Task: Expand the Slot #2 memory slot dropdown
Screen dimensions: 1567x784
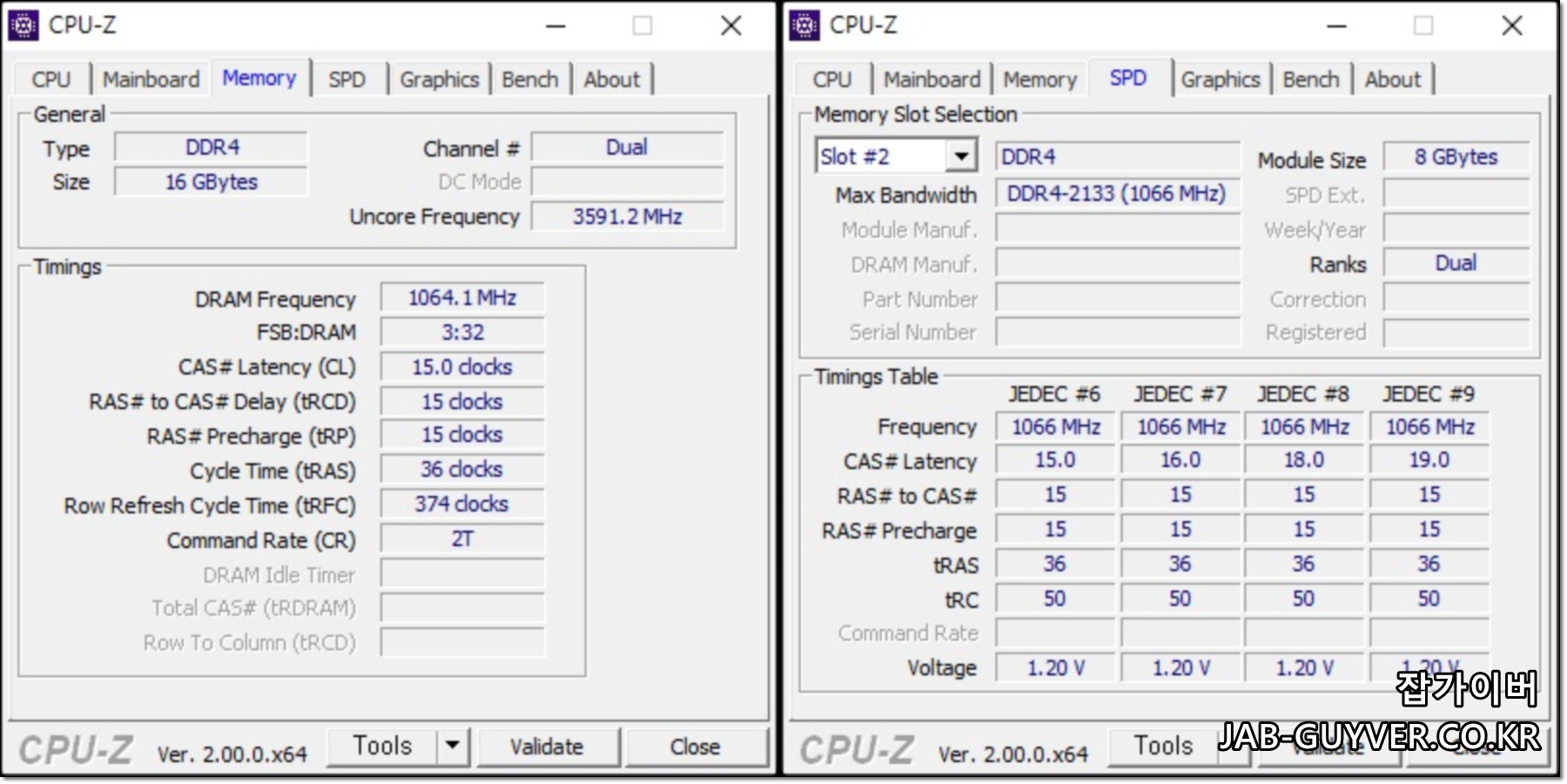Action: point(961,157)
